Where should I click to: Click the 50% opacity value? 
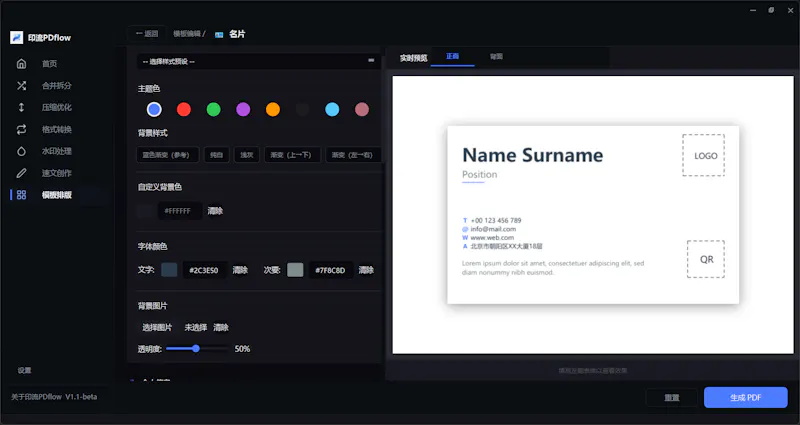(242, 349)
